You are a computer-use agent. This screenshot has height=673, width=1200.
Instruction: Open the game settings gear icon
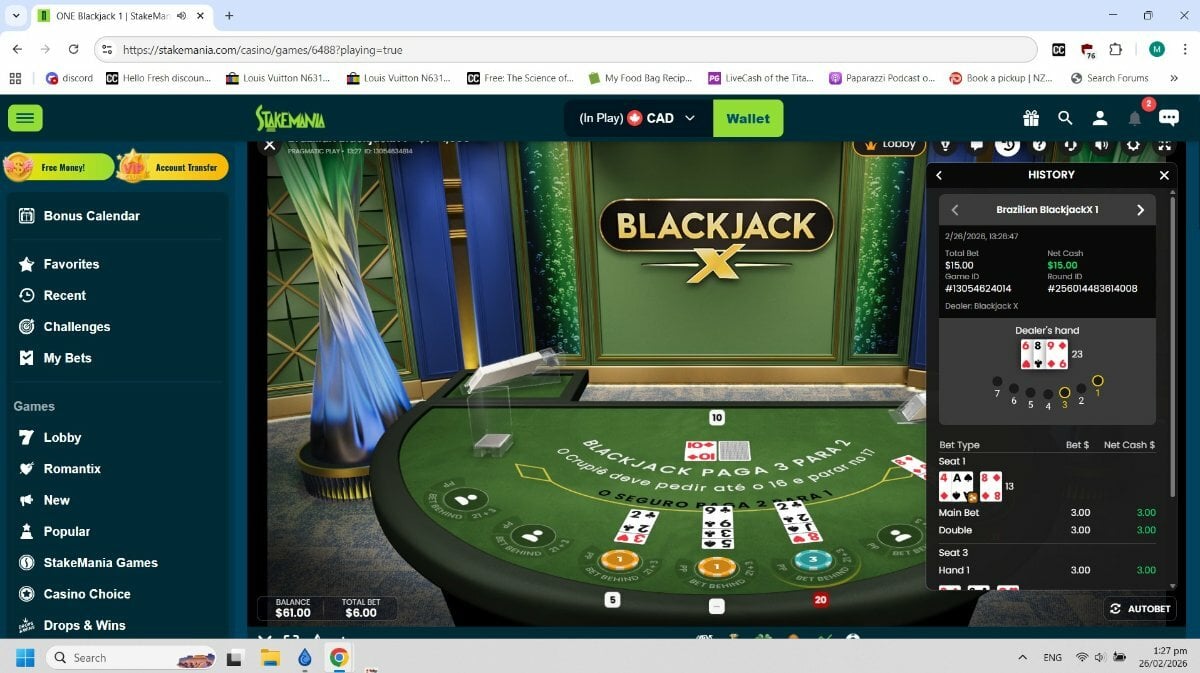point(1132,145)
